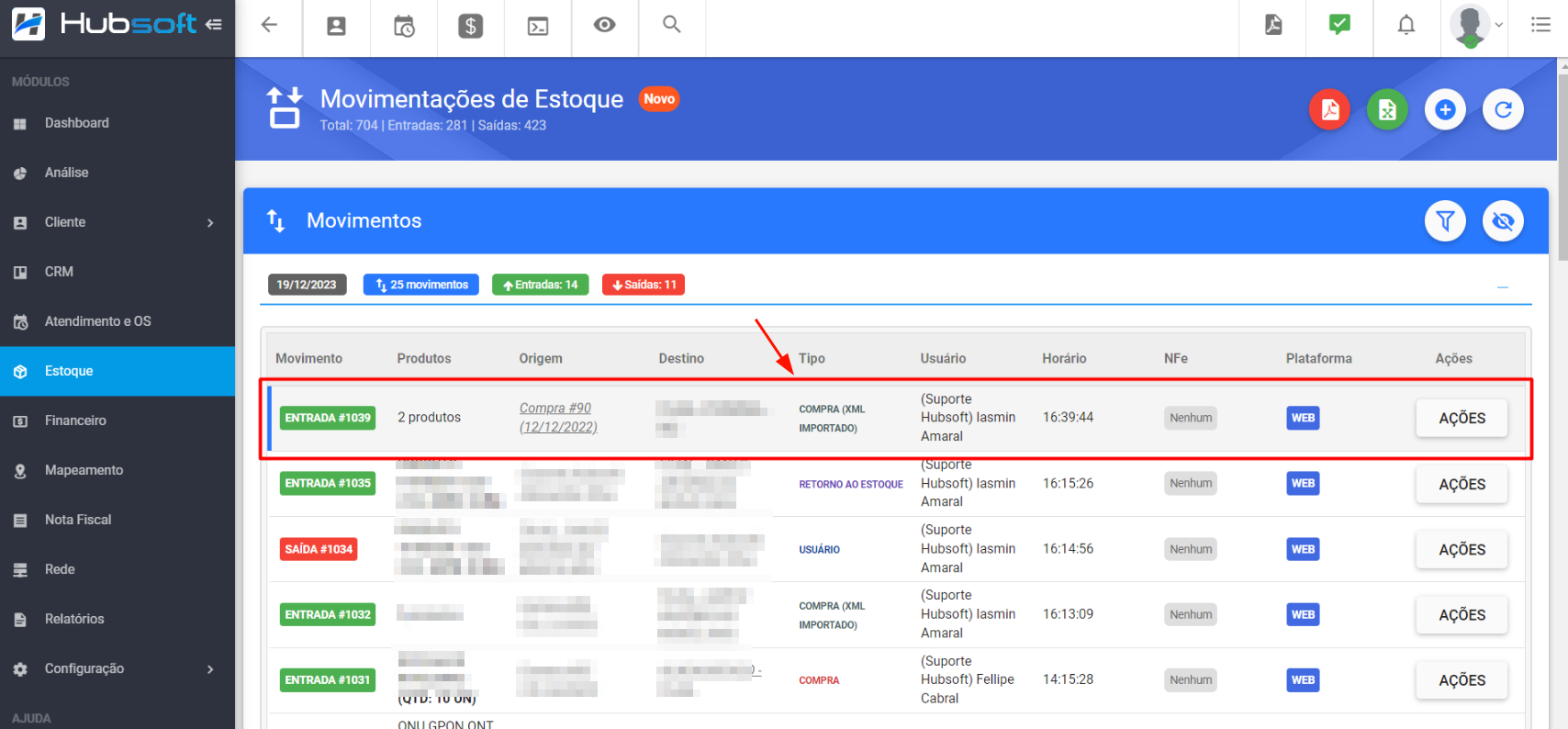This screenshot has width=1568, height=729.
Task: Collapse sidebar with Hubsoft menu arrow
Action: click(x=214, y=25)
